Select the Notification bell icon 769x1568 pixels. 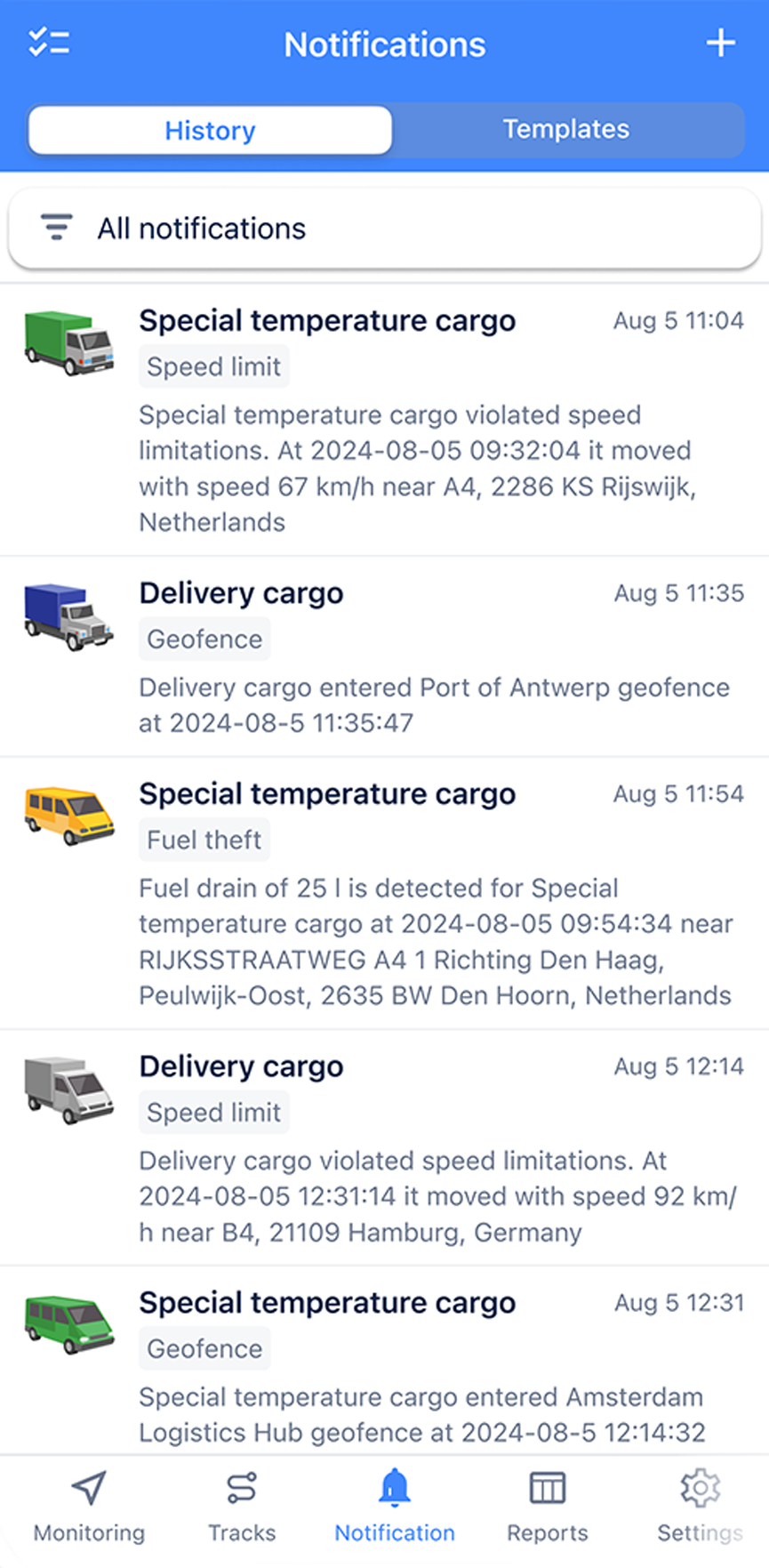[395, 1487]
